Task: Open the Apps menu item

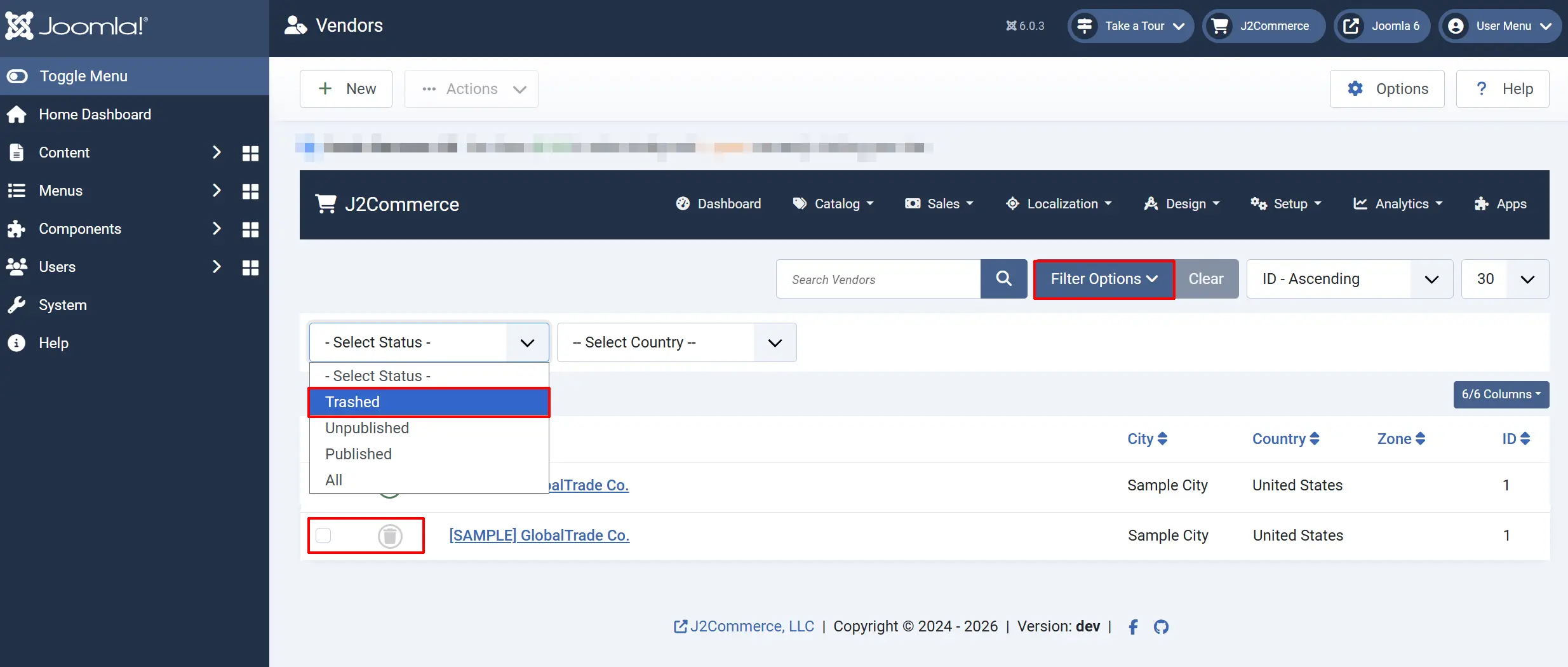Action: [x=1500, y=204]
